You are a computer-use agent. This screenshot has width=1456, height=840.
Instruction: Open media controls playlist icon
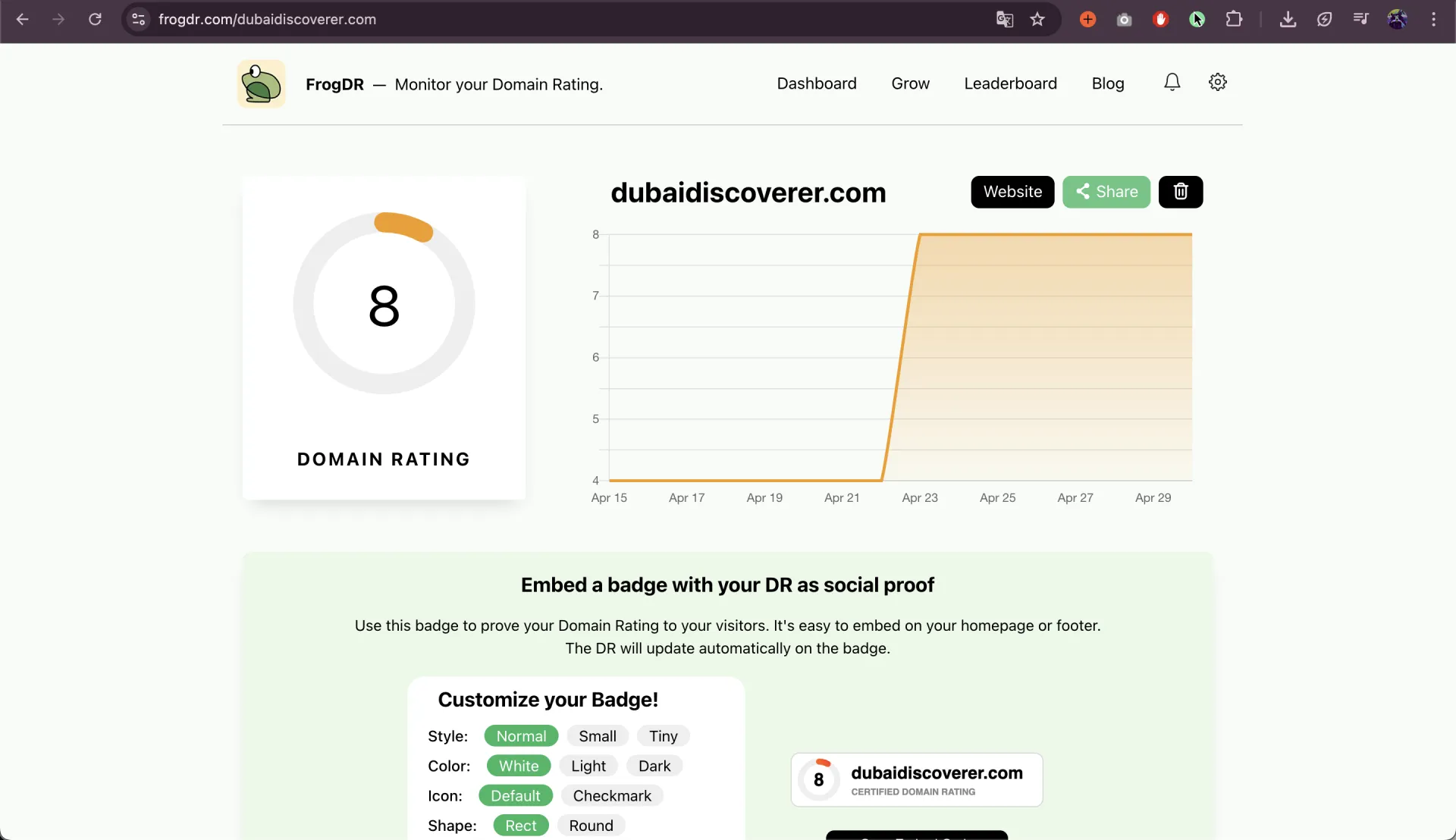[x=1360, y=20]
